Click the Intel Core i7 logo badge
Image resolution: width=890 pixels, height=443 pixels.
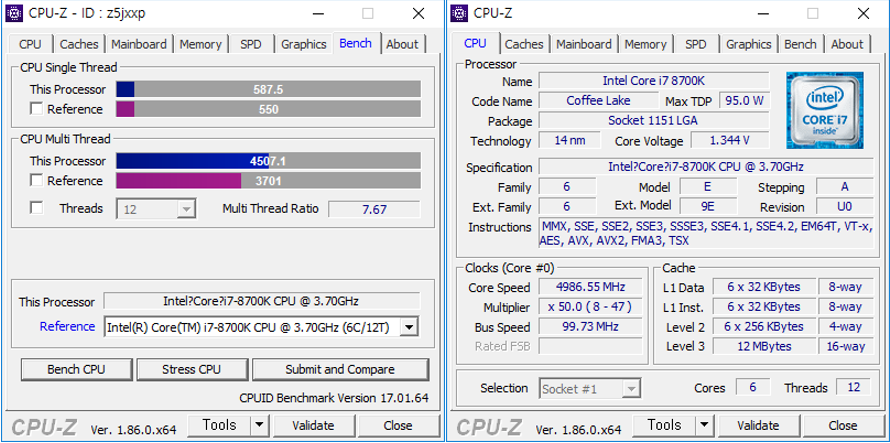(825, 110)
